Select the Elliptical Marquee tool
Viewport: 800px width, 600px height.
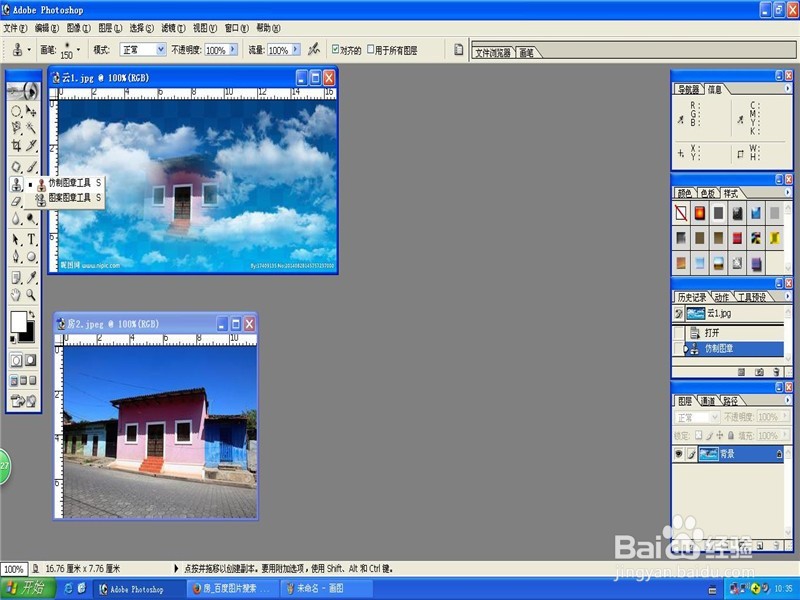click(16, 111)
